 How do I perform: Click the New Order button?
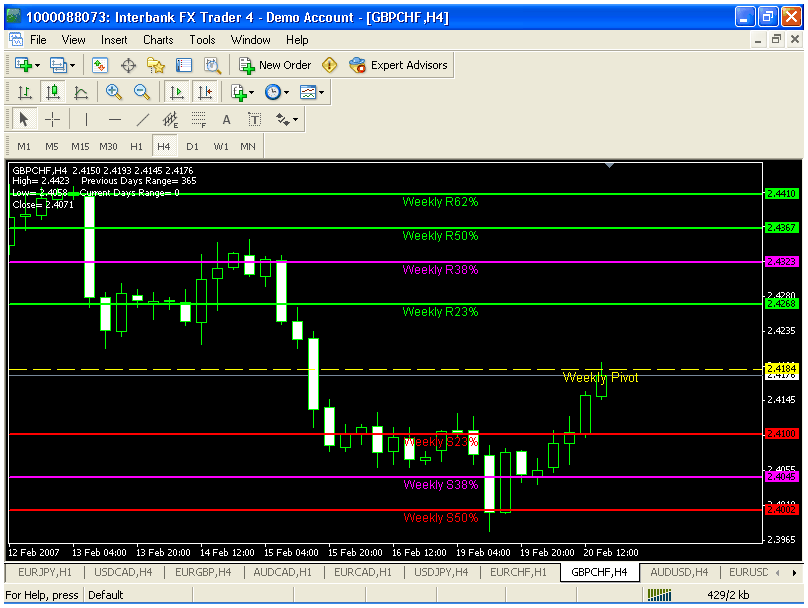coord(275,65)
